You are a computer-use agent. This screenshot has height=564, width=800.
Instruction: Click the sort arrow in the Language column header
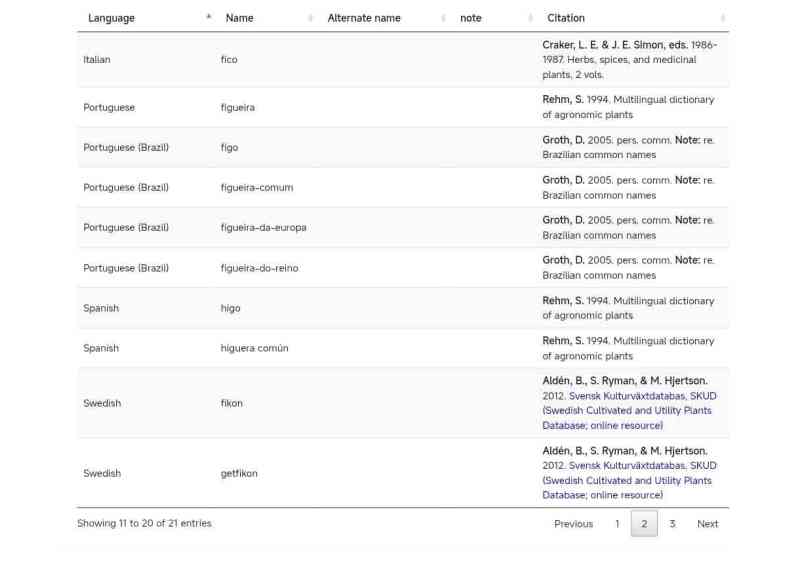[209, 17]
